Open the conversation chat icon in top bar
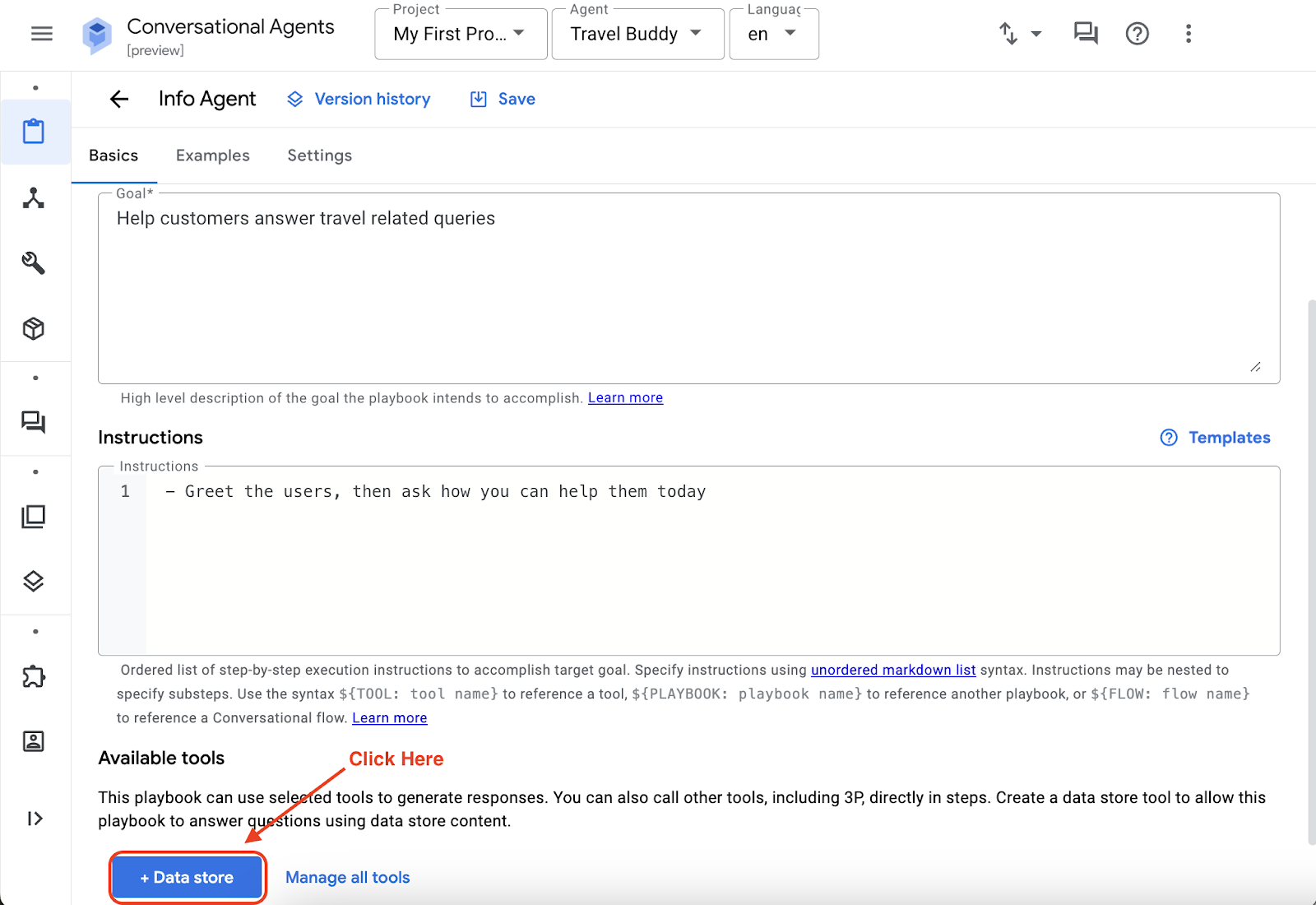 coord(1086,34)
